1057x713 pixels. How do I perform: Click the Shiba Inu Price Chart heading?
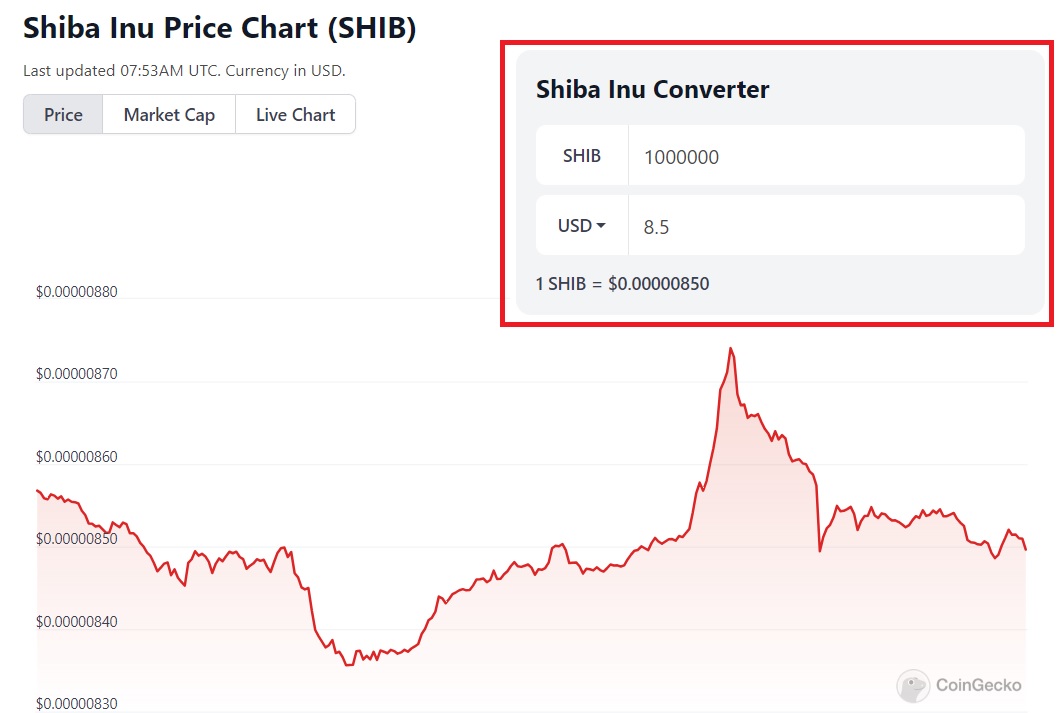tap(222, 28)
